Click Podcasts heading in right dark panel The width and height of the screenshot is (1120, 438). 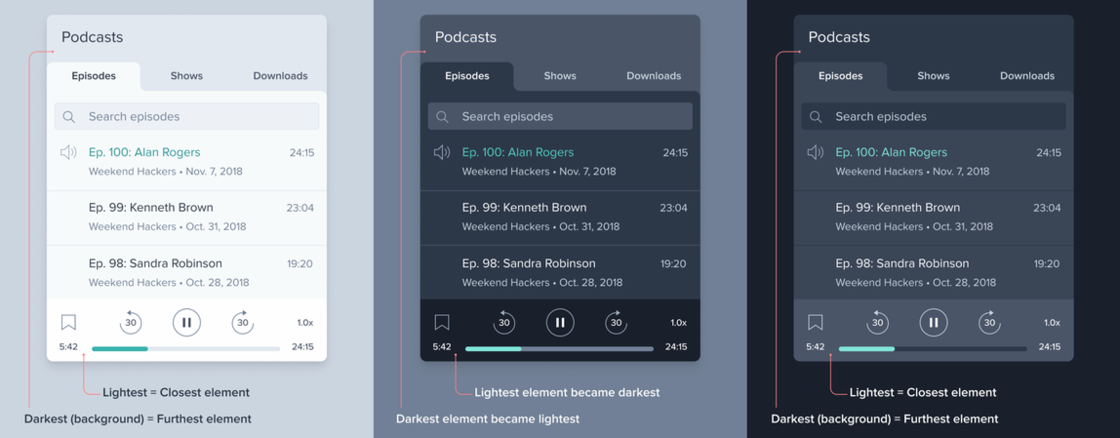(x=839, y=37)
